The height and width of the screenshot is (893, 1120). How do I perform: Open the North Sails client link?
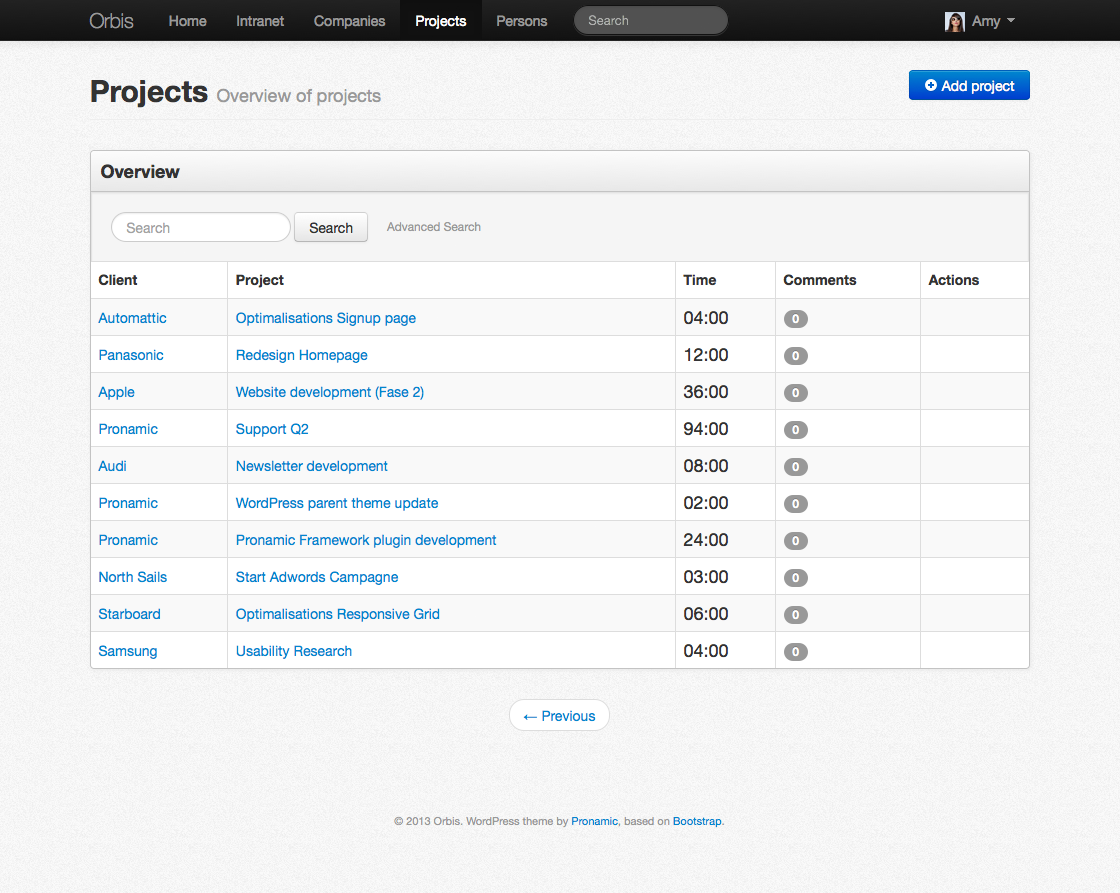(133, 577)
